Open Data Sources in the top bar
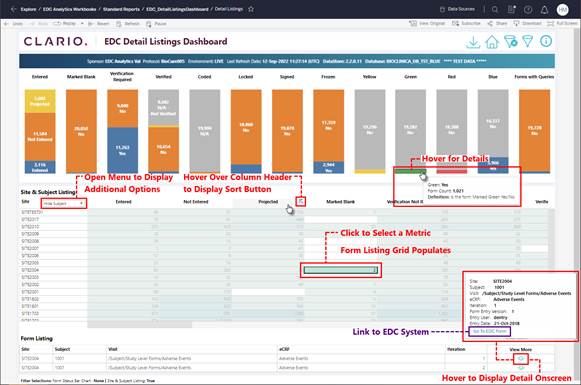The image size is (581, 385). [457, 9]
